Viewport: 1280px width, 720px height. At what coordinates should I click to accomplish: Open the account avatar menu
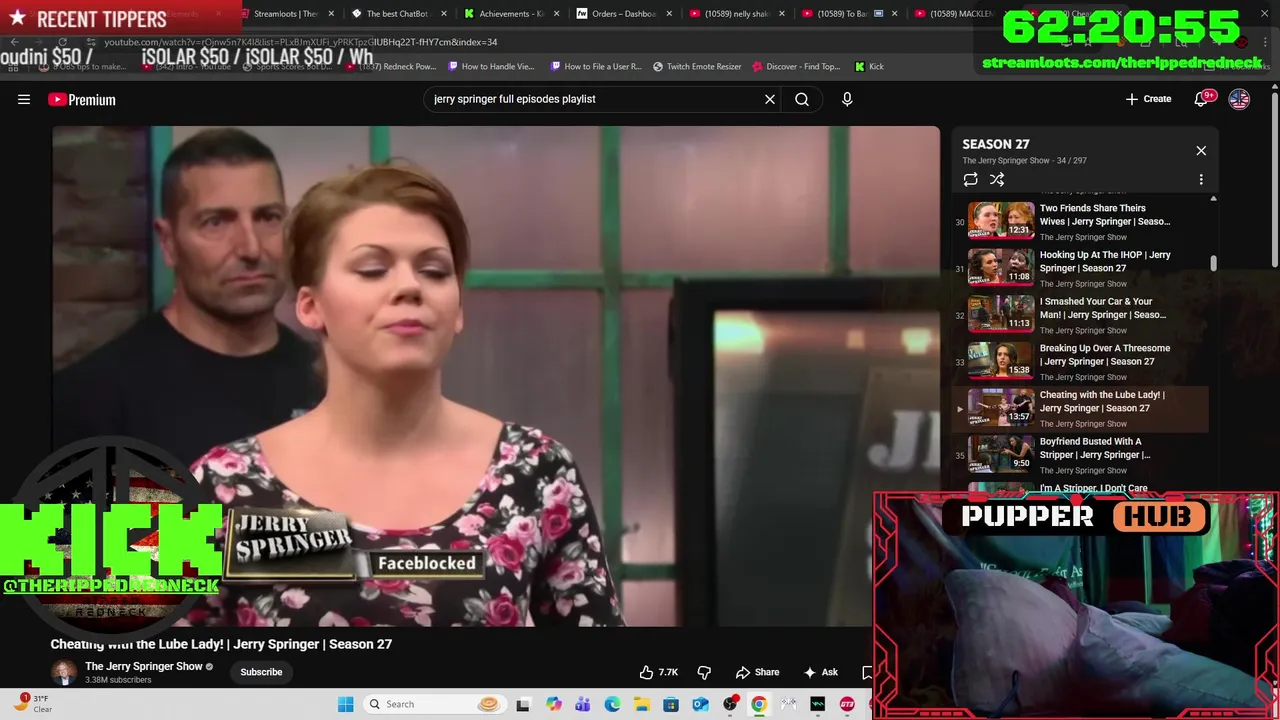(1239, 99)
